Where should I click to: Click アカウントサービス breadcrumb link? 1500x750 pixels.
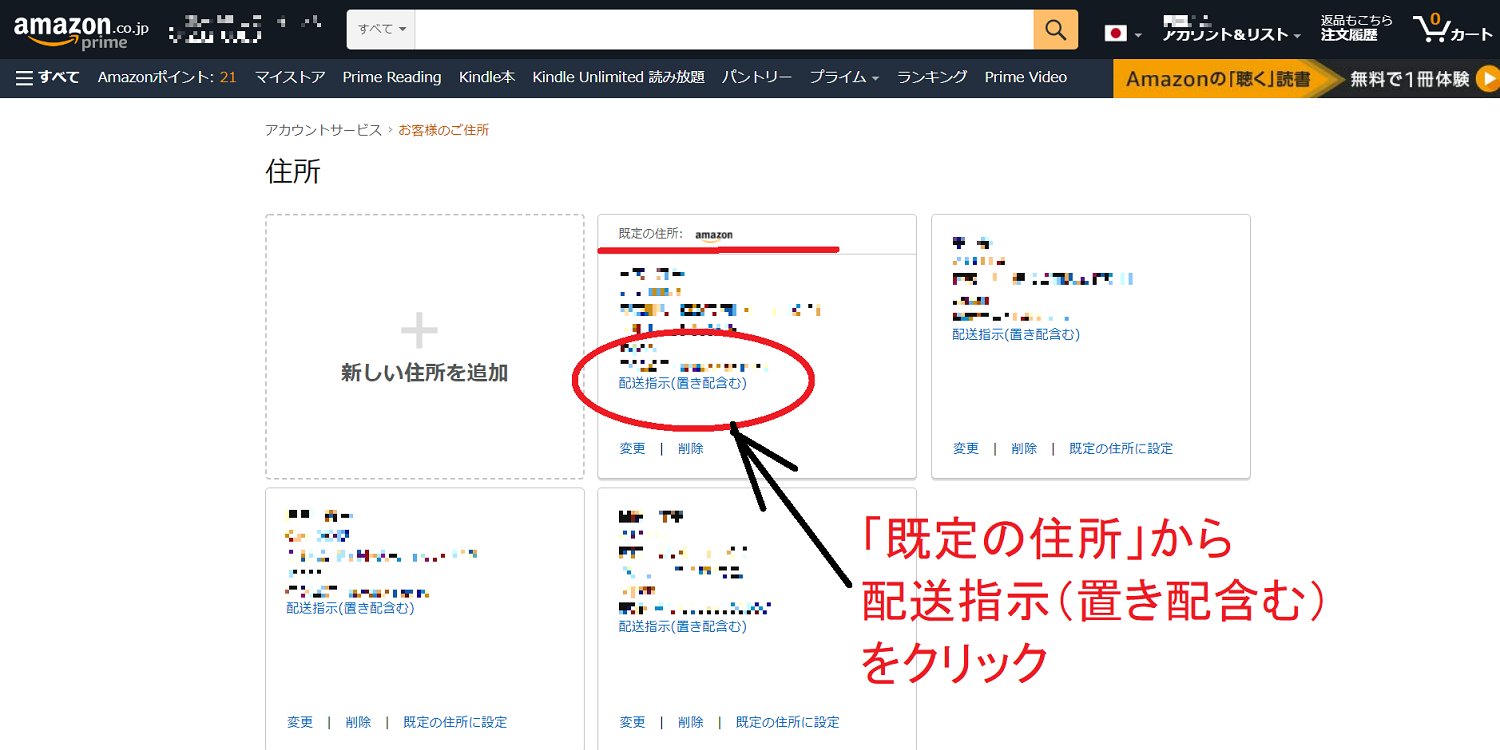click(x=323, y=130)
